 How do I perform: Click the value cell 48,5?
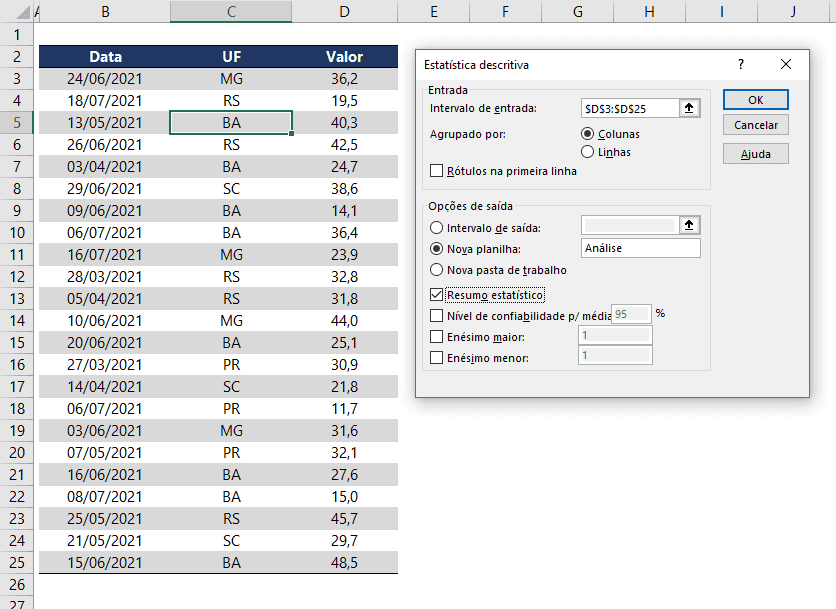point(344,563)
